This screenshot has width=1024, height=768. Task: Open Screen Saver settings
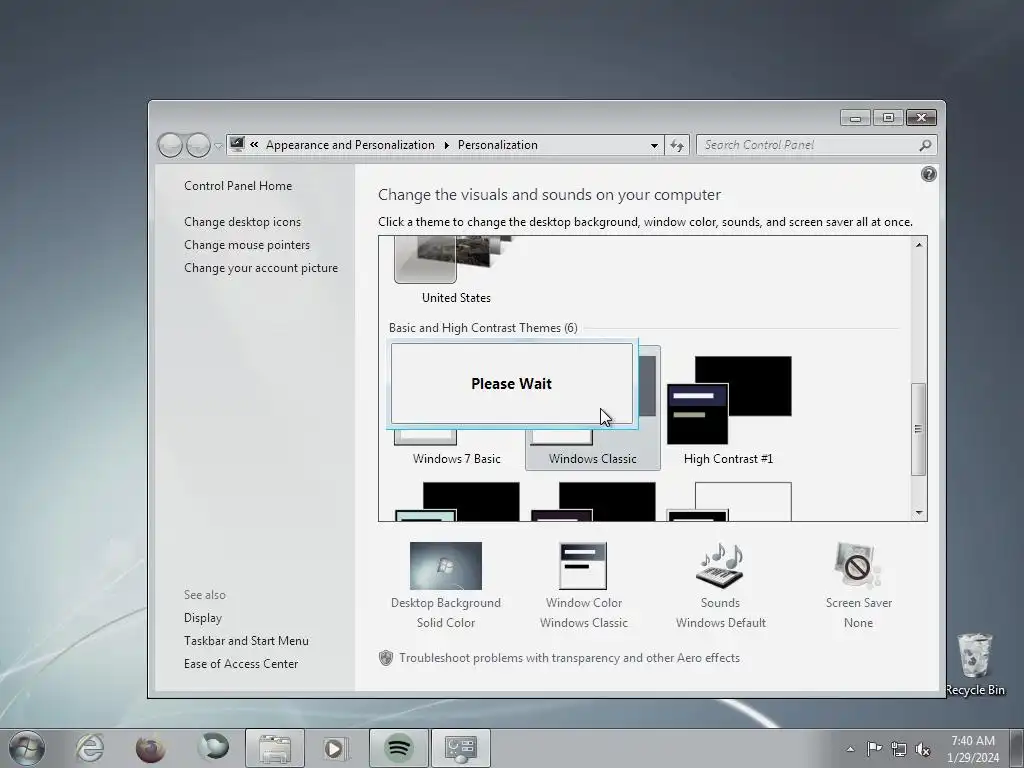(858, 586)
